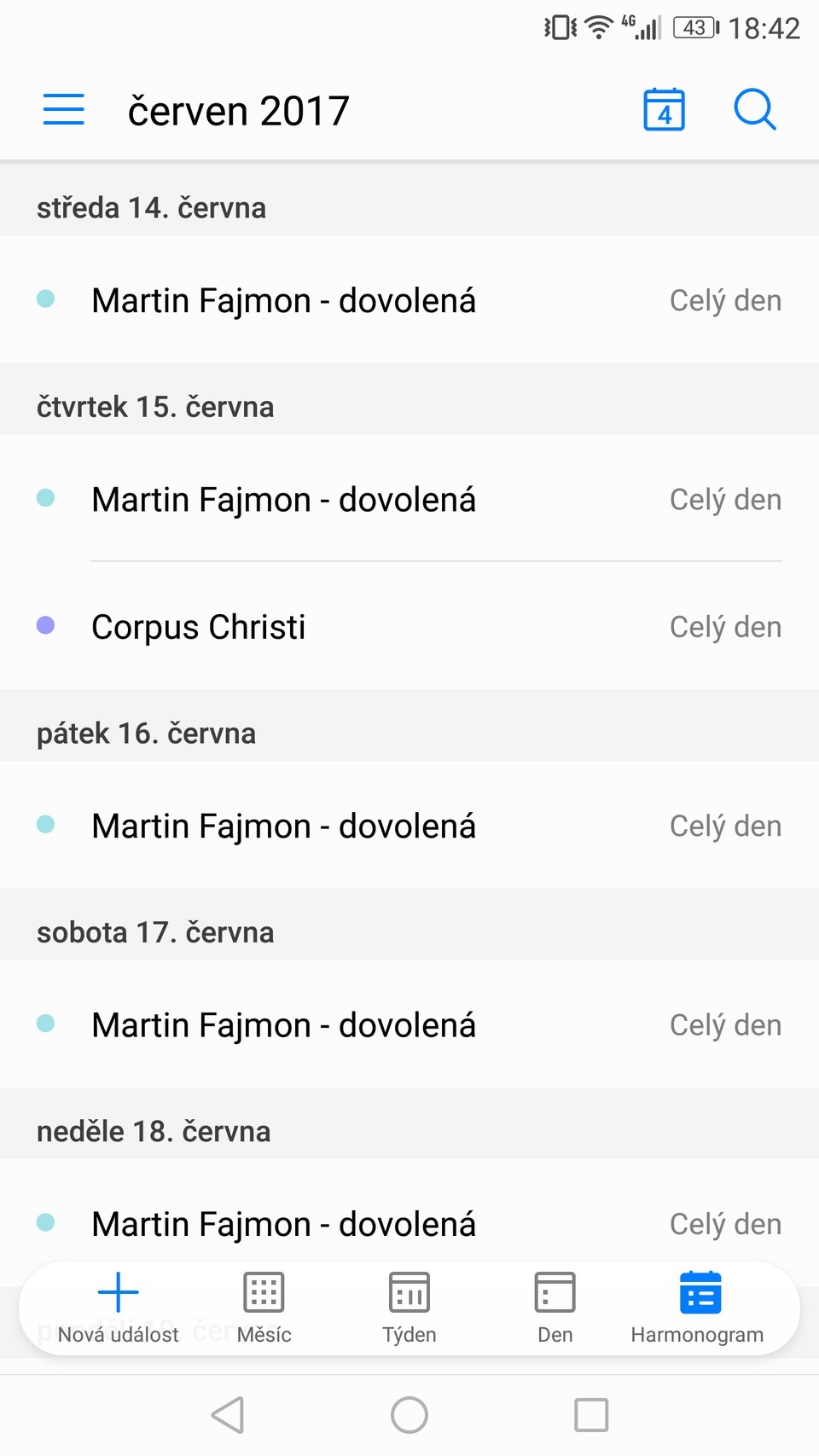Viewport: 819px width, 1456px height.
Task: Open the search magnifier icon
Action: pos(755,110)
